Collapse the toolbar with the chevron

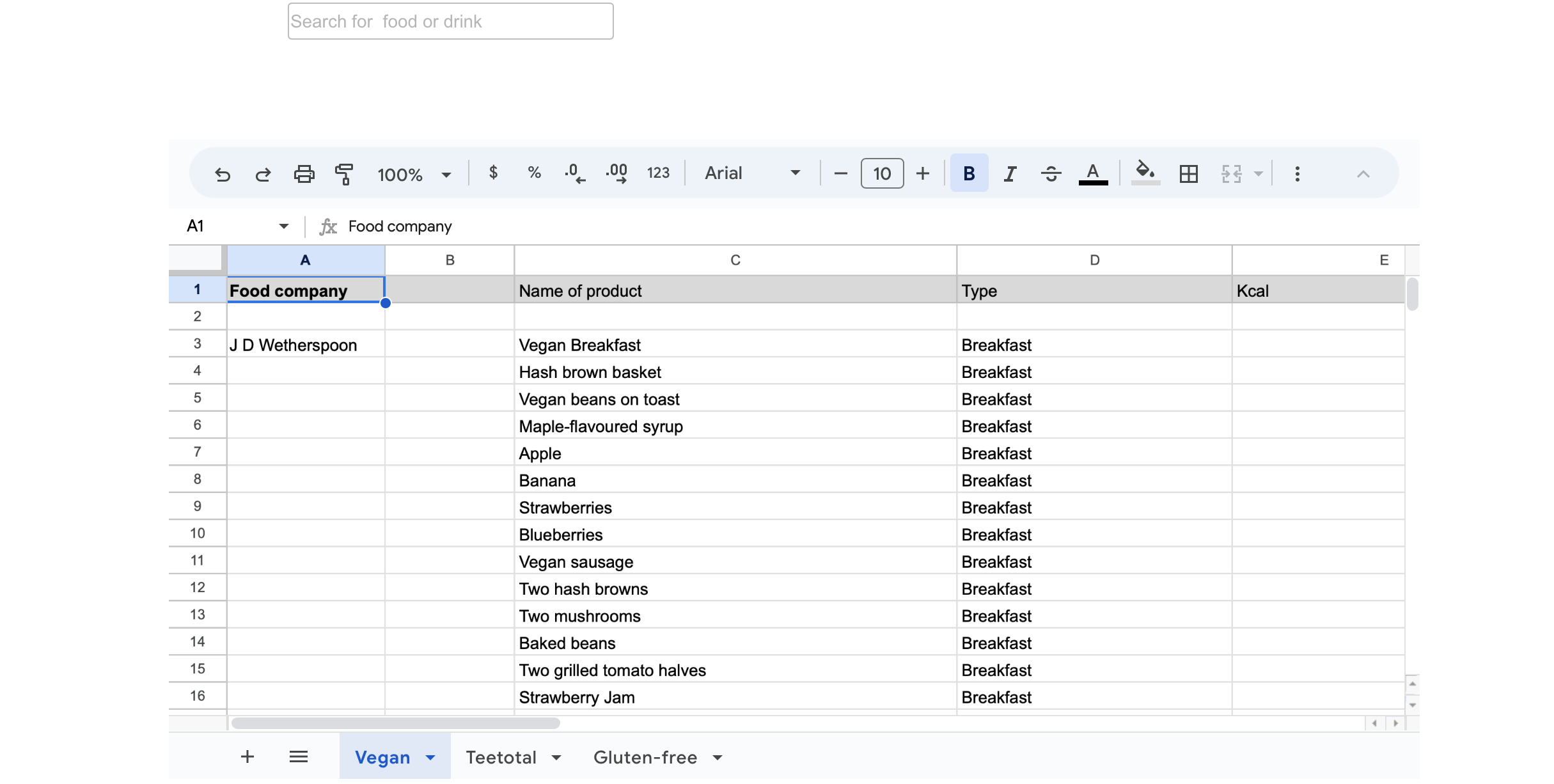pos(1363,174)
